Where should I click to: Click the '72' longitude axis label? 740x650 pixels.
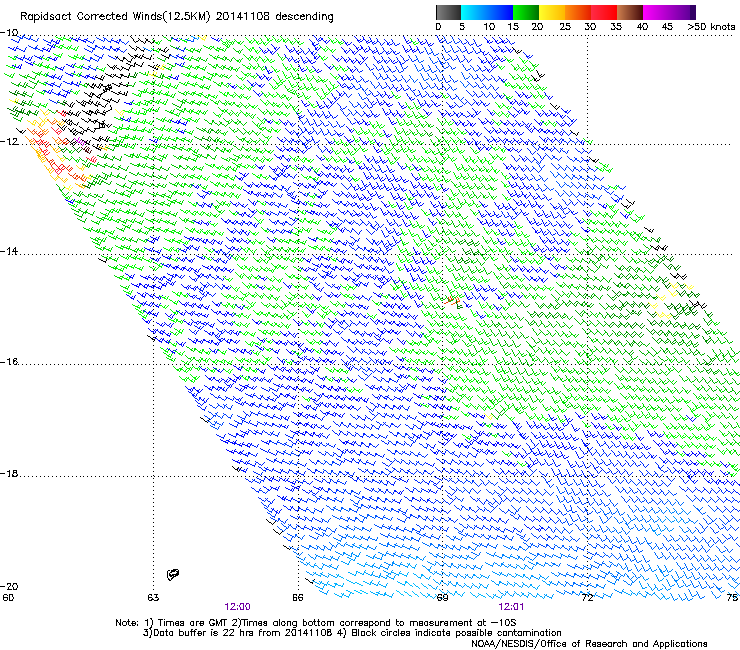coord(587,598)
